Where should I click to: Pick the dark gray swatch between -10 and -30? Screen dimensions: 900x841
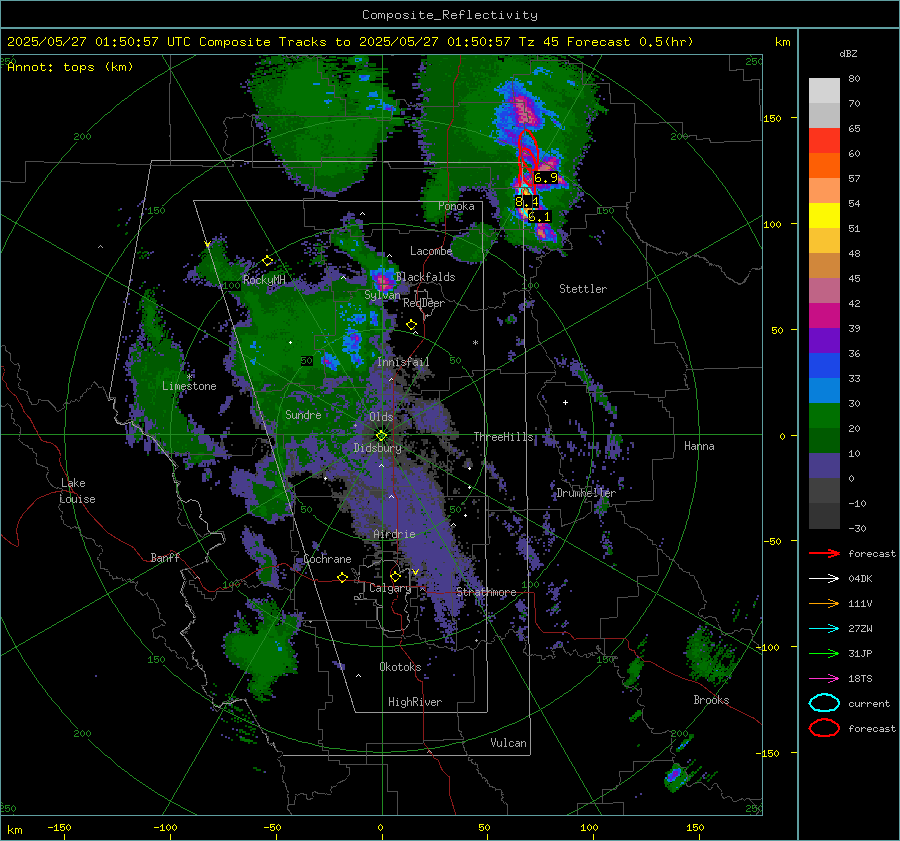(824, 515)
